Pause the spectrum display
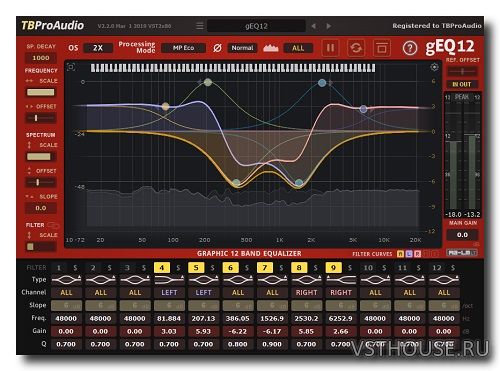This screenshot has height=371, width=500. pos(330,48)
